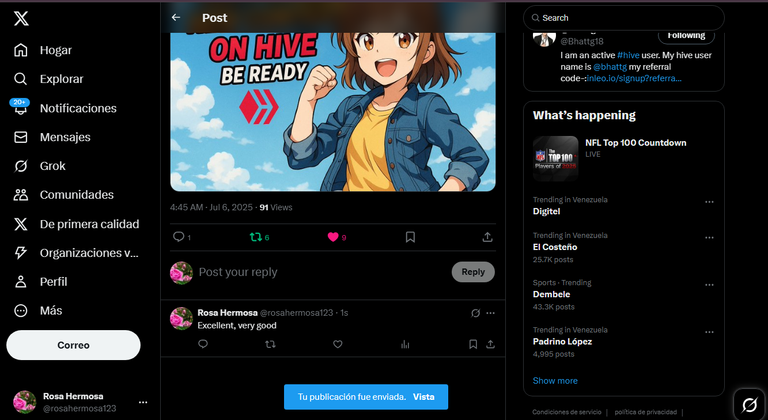768x420 pixels.
Task: Open política de privacidad link
Action: coord(646,412)
